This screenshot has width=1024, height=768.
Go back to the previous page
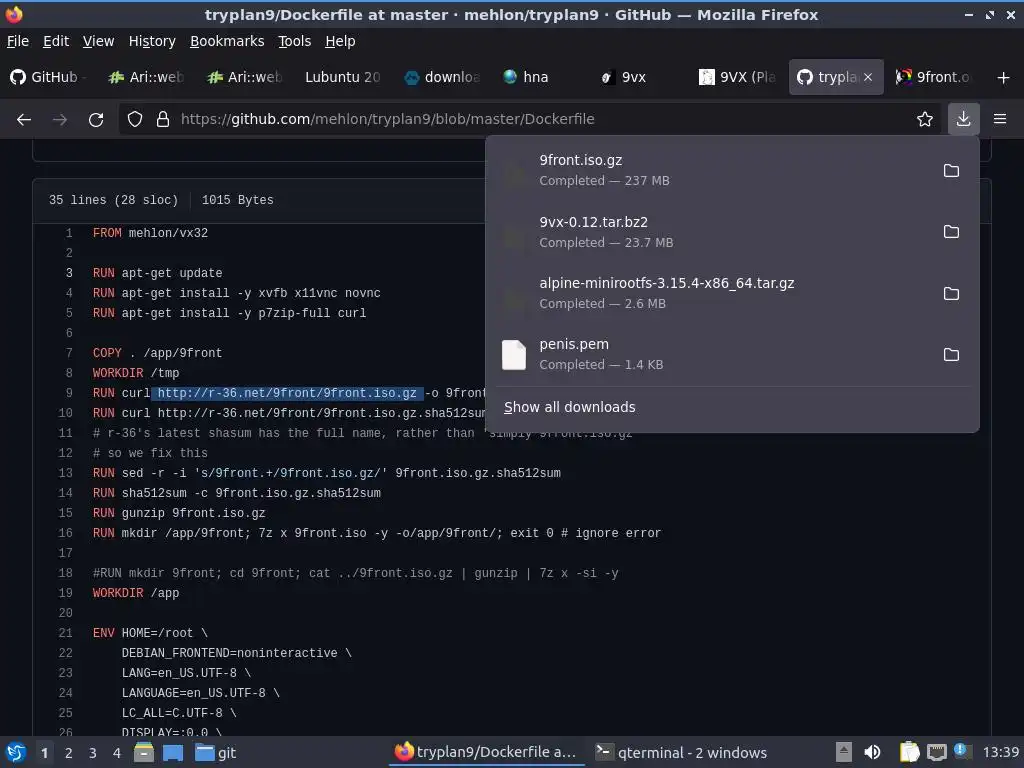pyautogui.click(x=24, y=119)
